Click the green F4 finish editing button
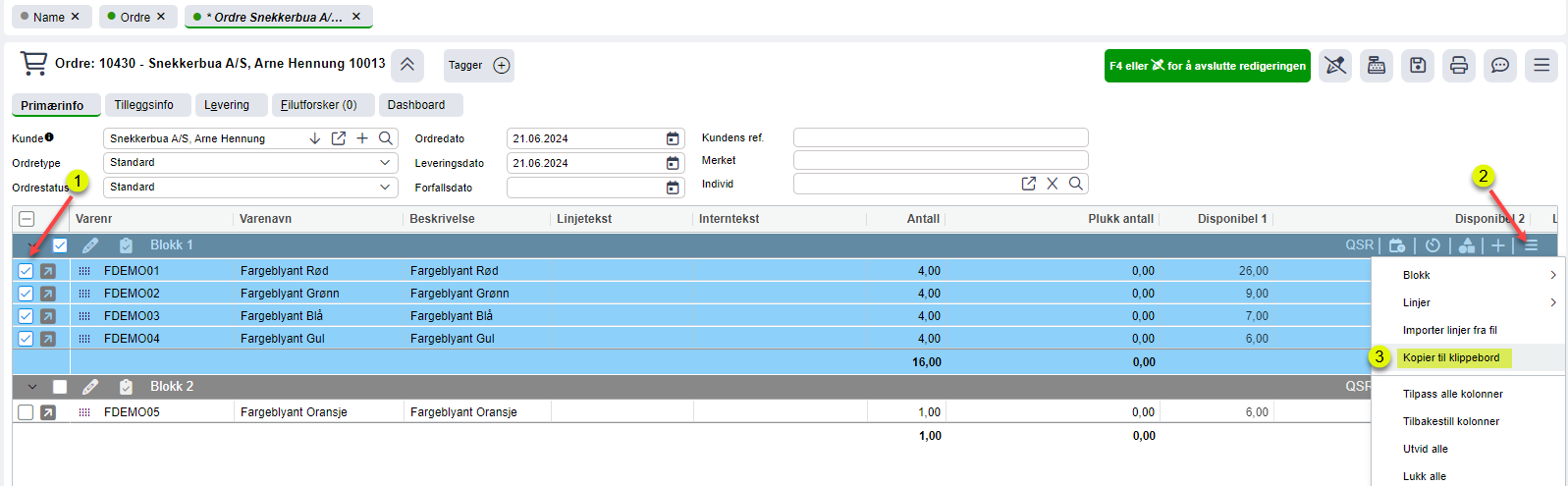This screenshot has height=486, width=1568. [x=1207, y=66]
